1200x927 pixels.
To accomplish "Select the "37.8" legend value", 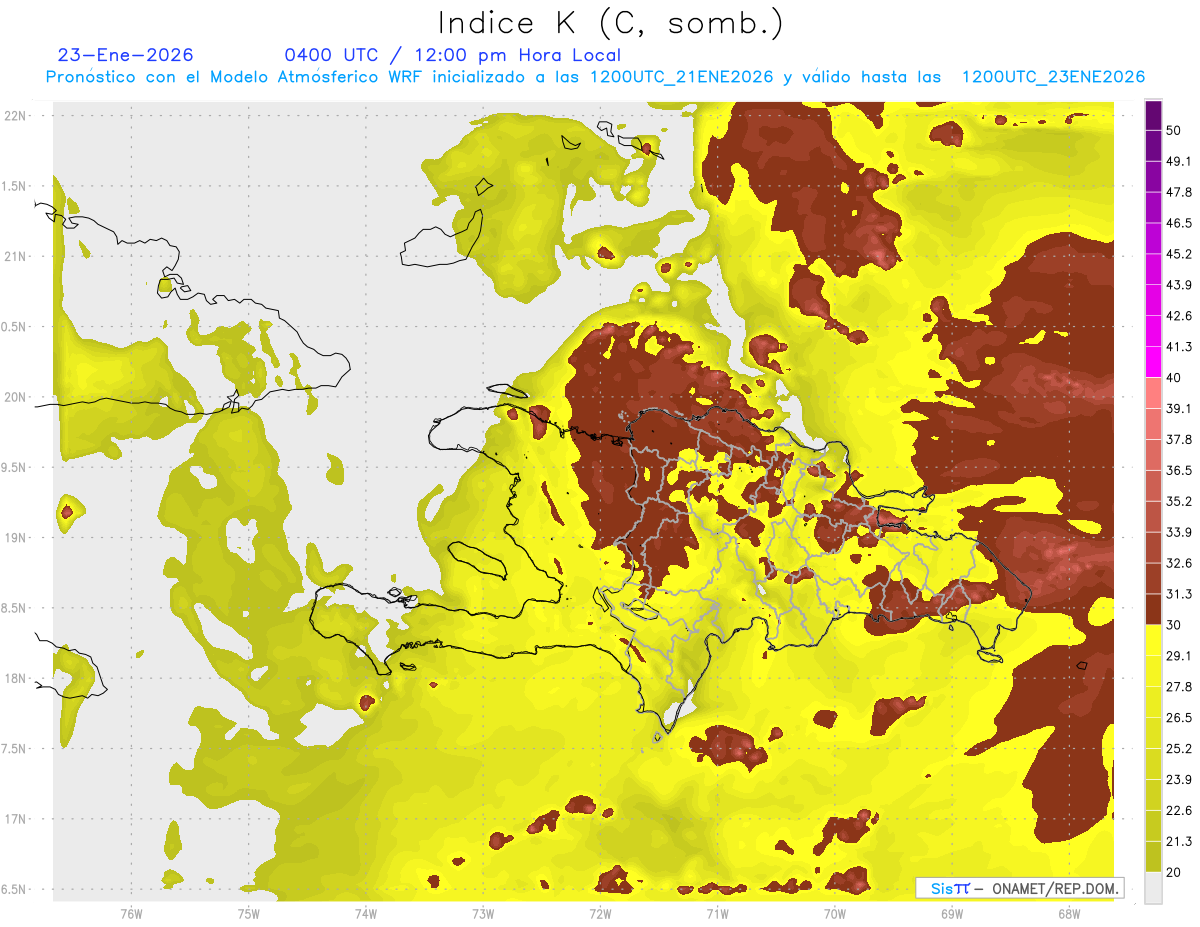I will (x=1179, y=439).
